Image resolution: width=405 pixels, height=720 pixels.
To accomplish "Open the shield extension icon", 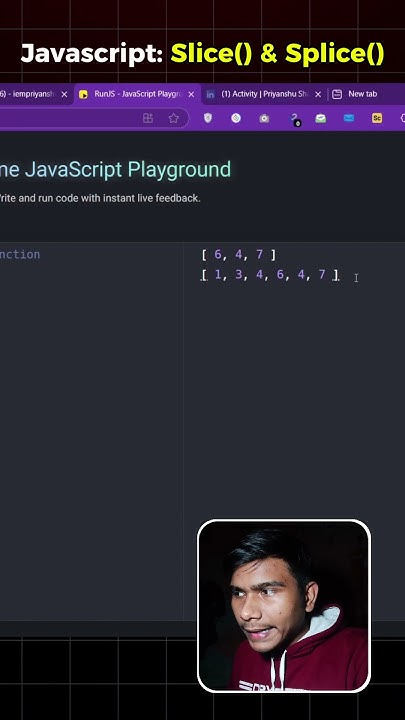I will coord(208,118).
